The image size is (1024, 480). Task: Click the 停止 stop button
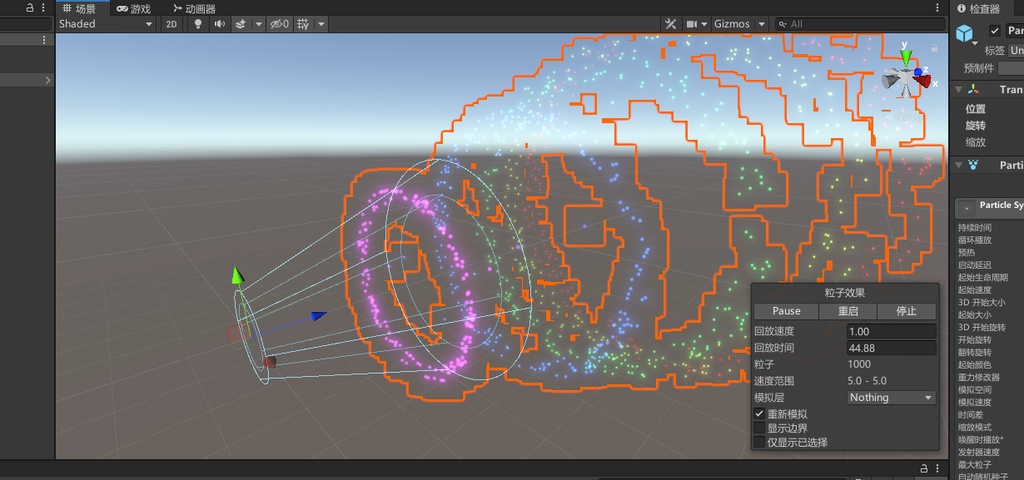[906, 311]
